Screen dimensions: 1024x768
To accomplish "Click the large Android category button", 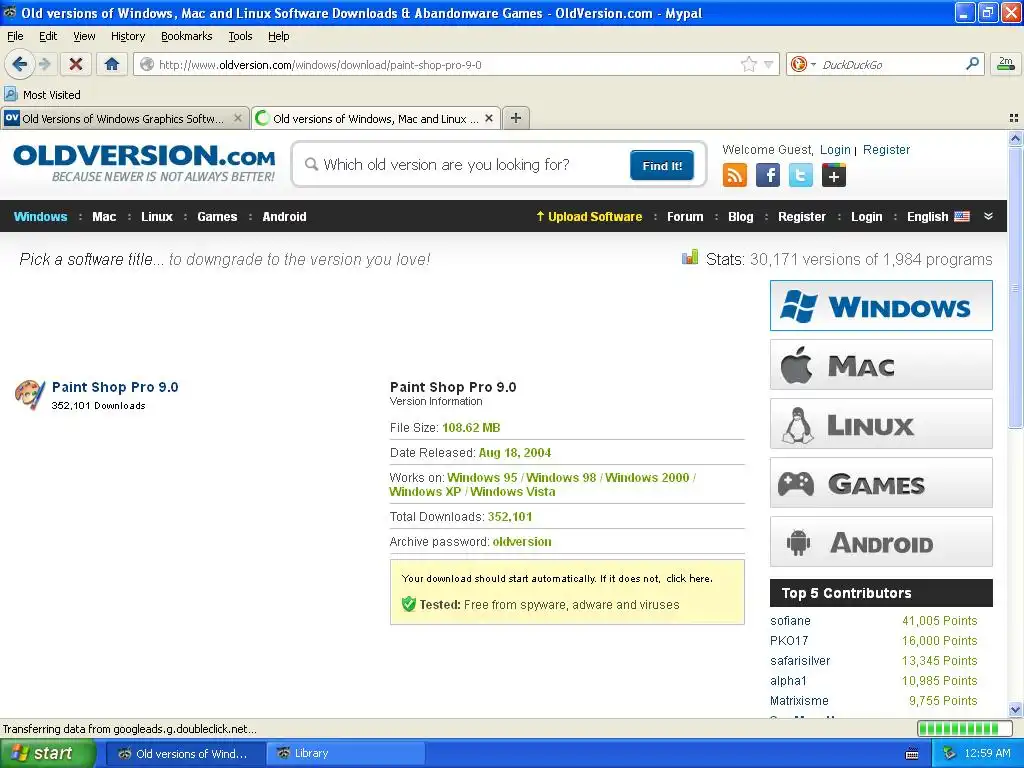I will coord(881,541).
